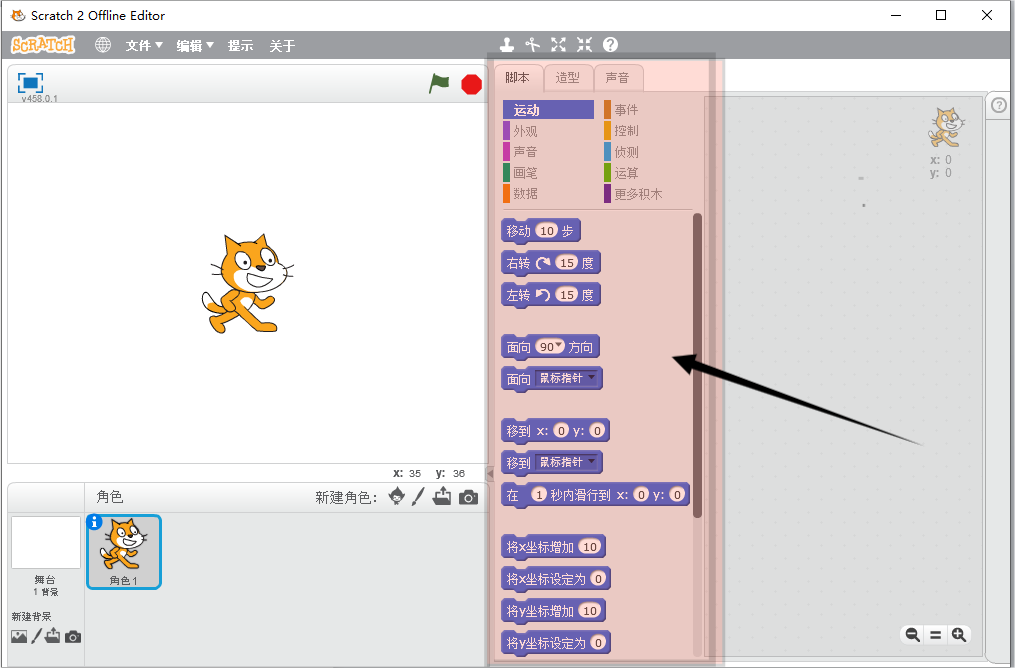Paint a new sprite brush icon

click(419, 496)
